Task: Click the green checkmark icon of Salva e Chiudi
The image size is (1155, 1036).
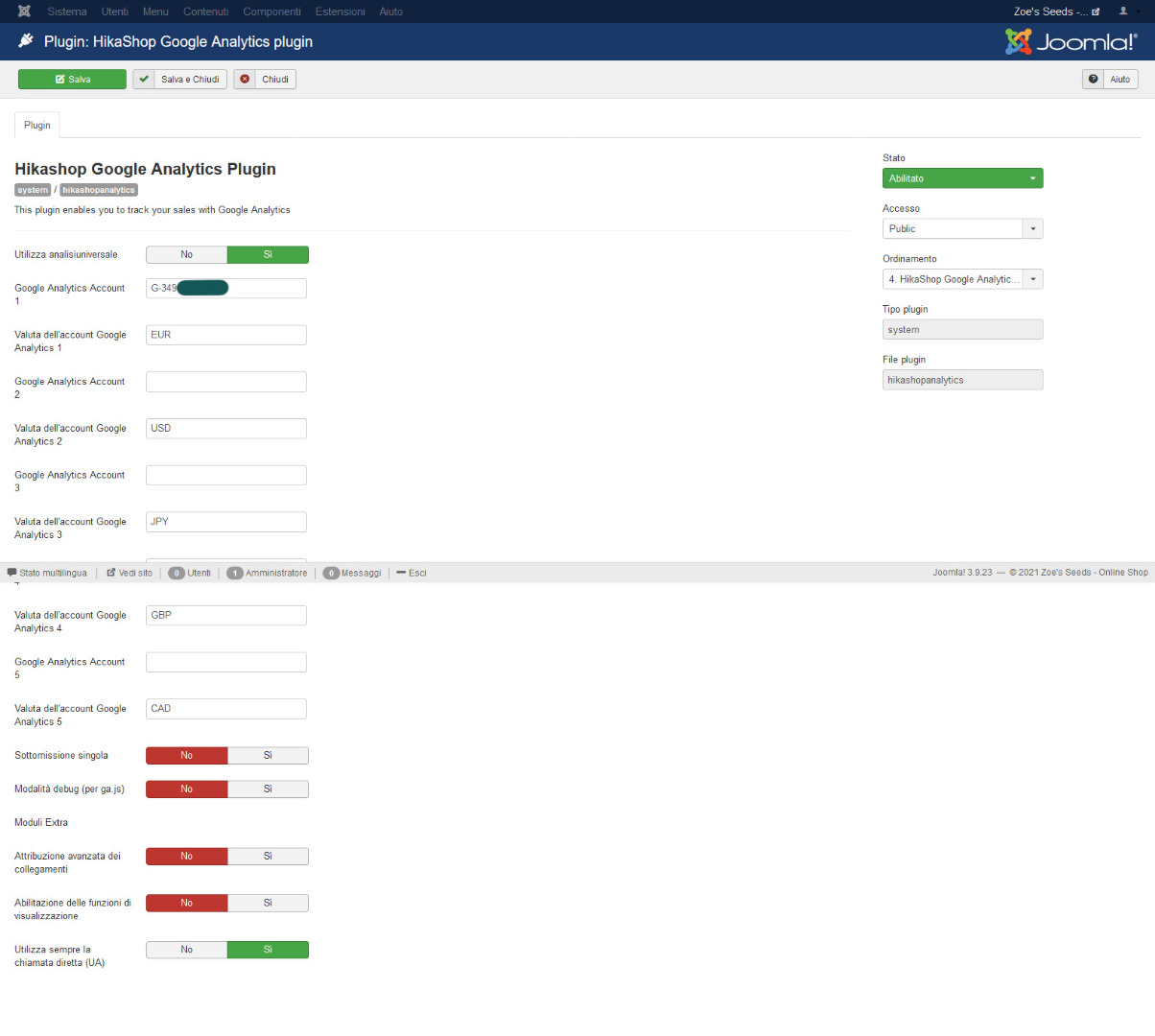Action: coord(144,80)
